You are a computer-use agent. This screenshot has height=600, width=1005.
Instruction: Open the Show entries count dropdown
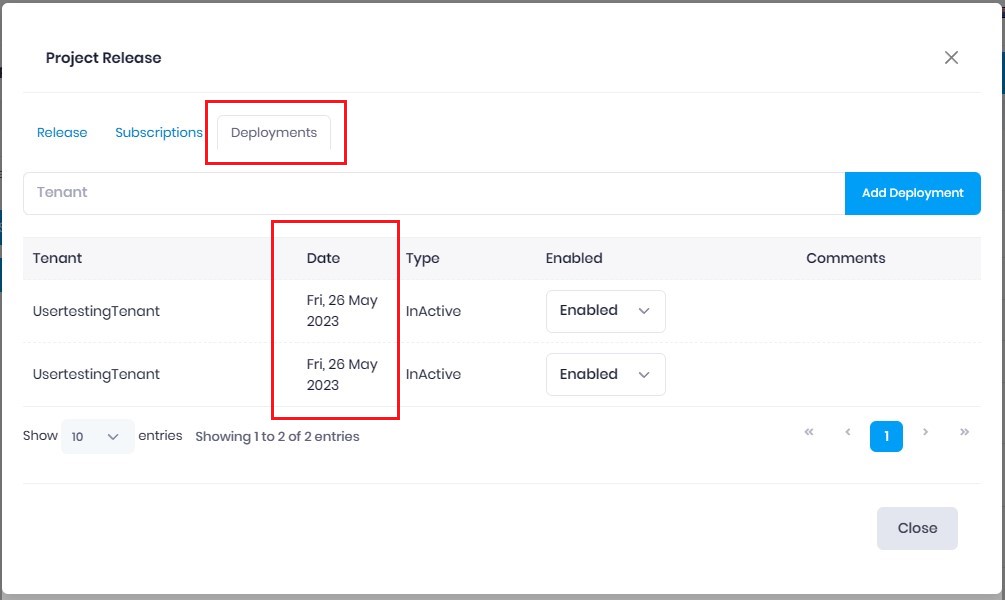[x=97, y=437]
